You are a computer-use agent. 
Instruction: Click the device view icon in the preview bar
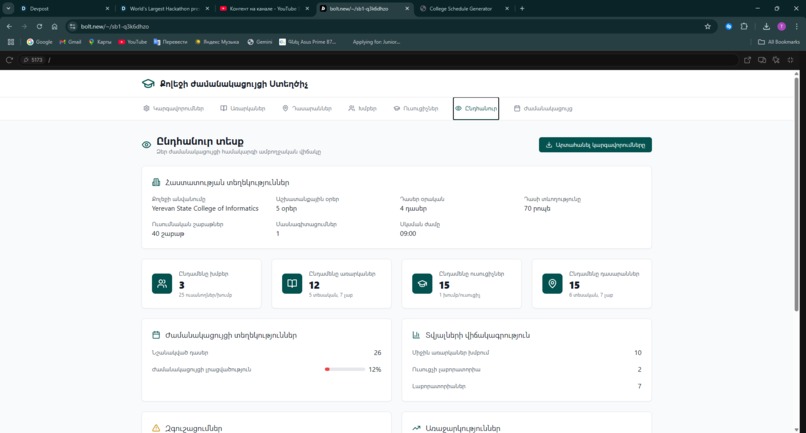[762, 60]
